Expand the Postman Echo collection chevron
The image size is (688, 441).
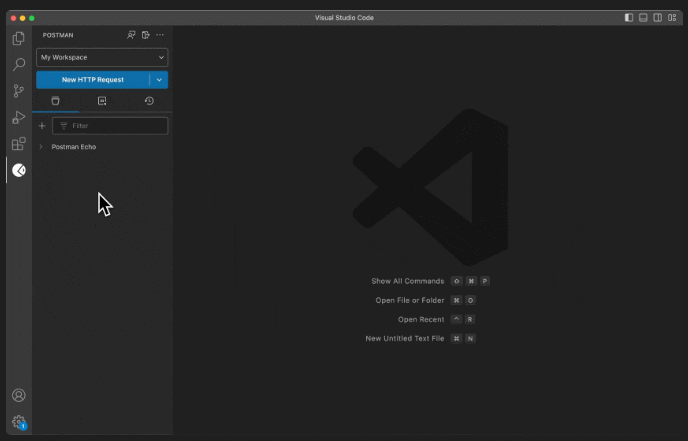pyautogui.click(x=41, y=147)
